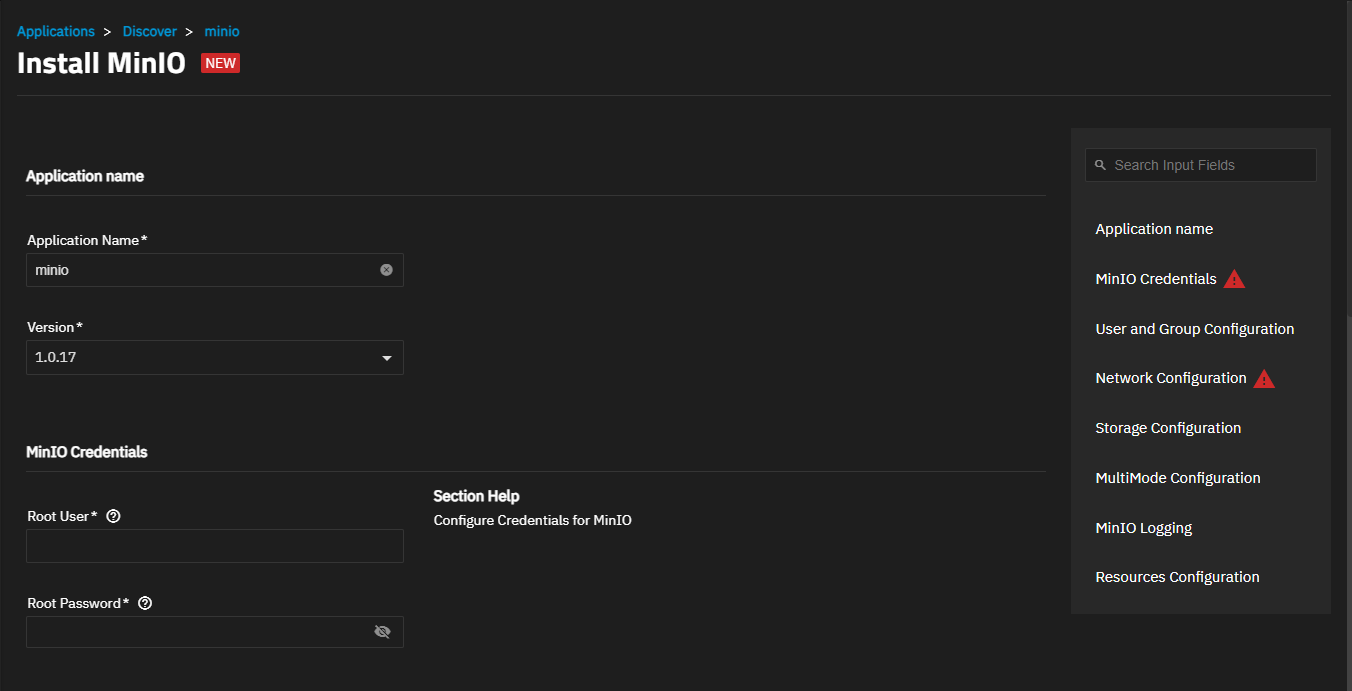Image resolution: width=1352 pixels, height=691 pixels.
Task: Jump to MinIO Credentials section in sidebar
Action: click(1156, 279)
